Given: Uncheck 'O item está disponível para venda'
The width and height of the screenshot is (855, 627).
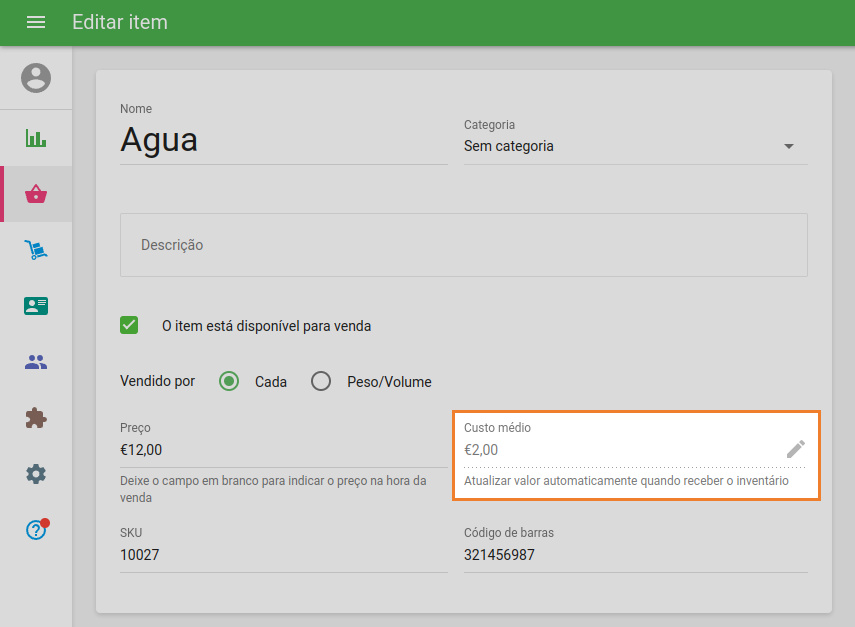Looking at the screenshot, I should (129, 325).
